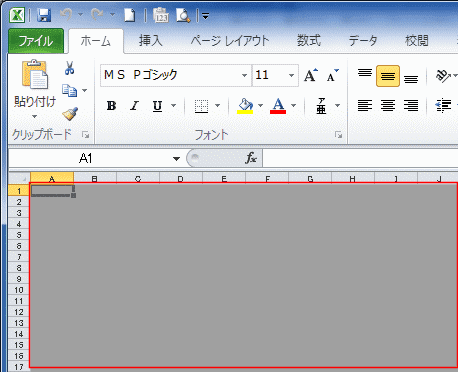Screen dimensions: 458x372
Task: Click the insert function fx icon
Action: coord(251,158)
